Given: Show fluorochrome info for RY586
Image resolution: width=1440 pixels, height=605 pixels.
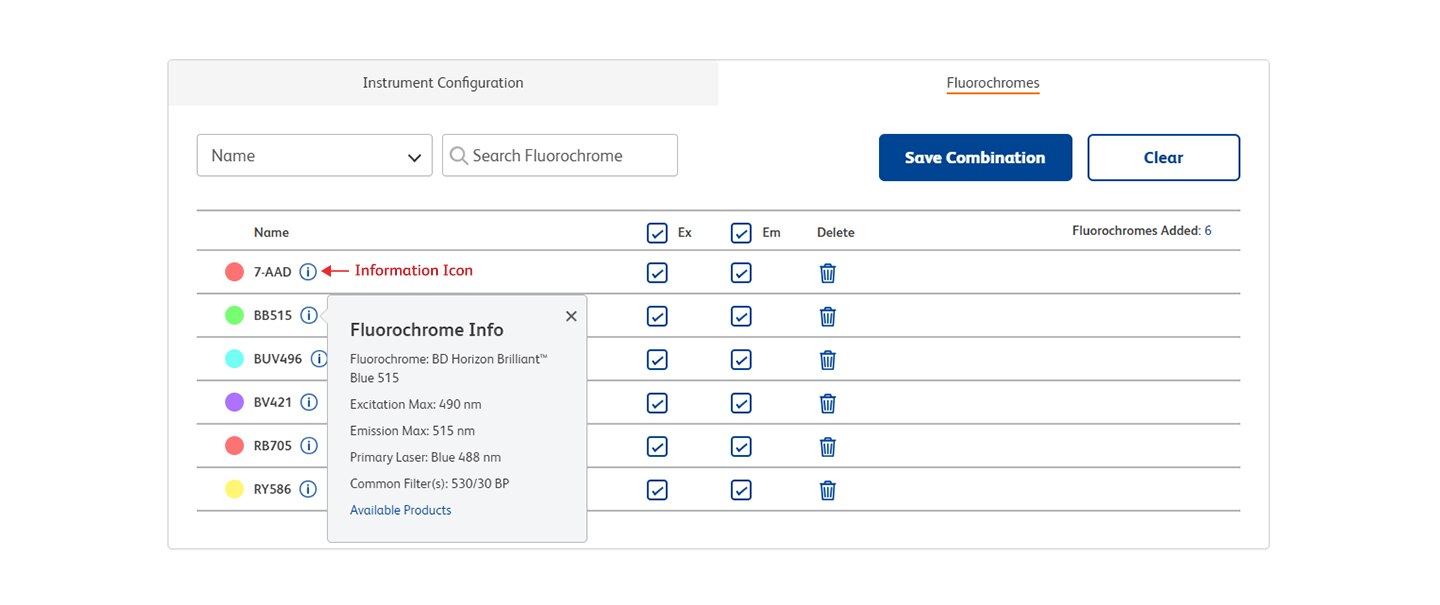Looking at the screenshot, I should (x=308, y=489).
